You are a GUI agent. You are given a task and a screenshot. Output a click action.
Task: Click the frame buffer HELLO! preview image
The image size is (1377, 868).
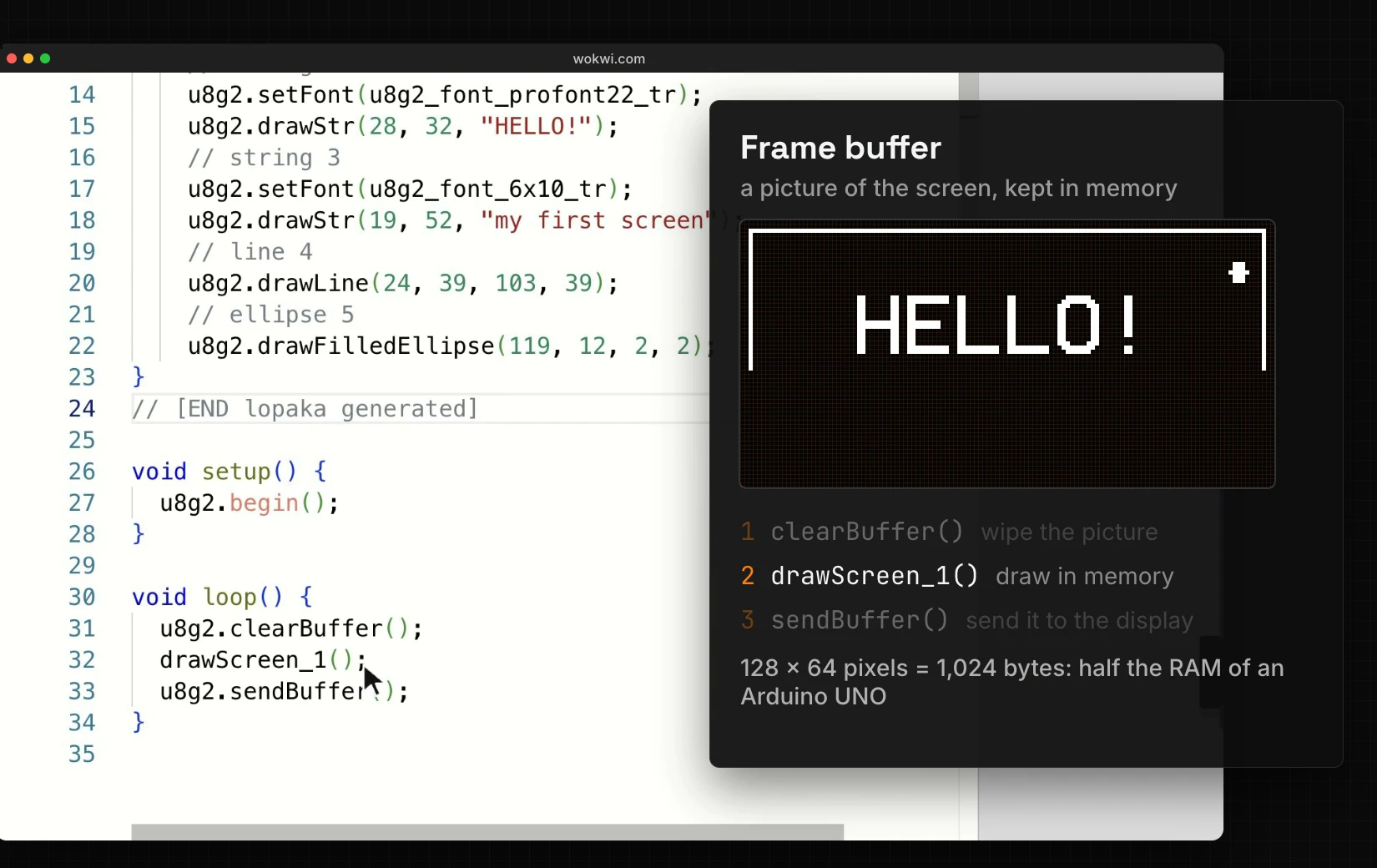click(x=1007, y=354)
